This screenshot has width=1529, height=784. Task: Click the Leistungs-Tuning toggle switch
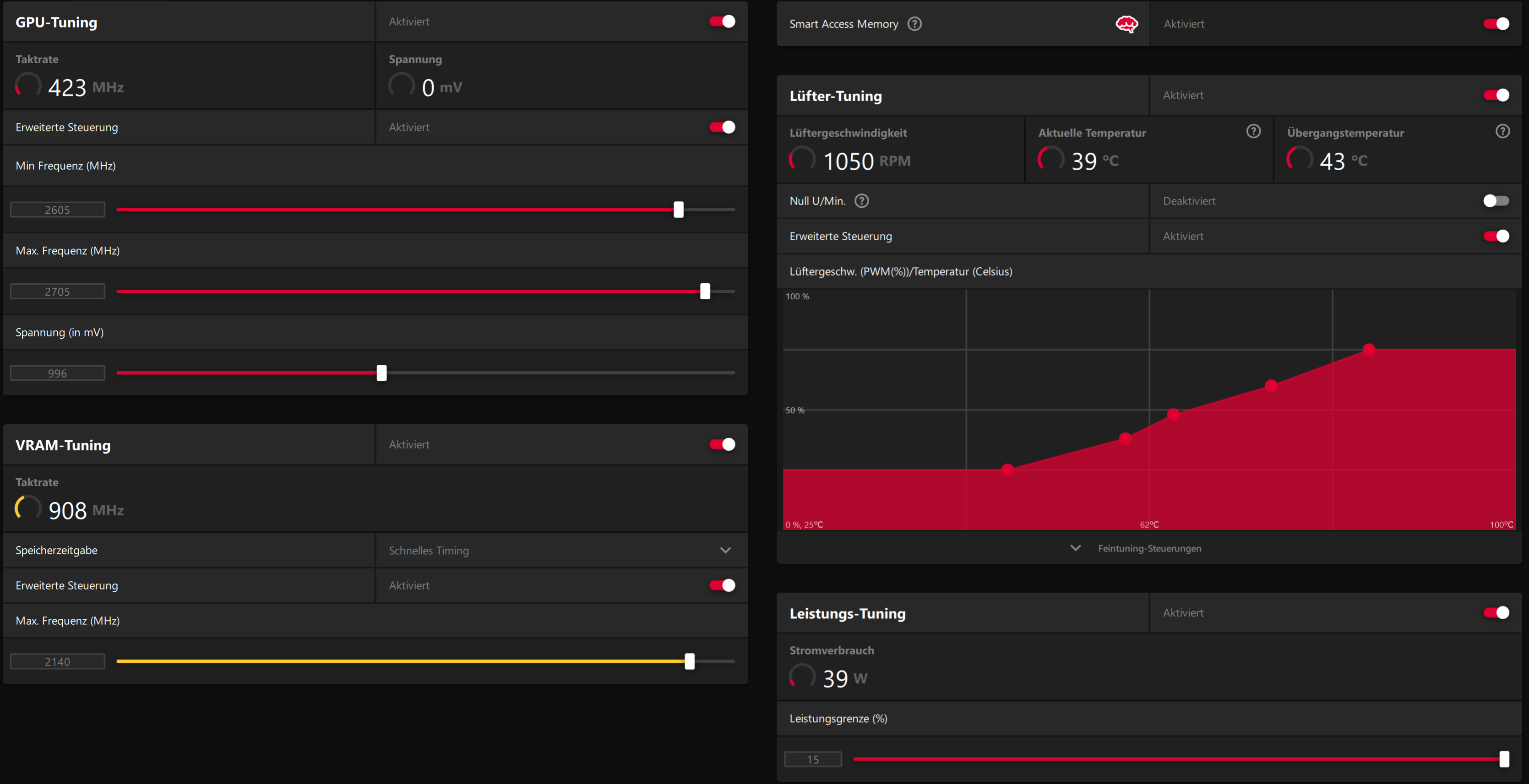tap(1496, 613)
